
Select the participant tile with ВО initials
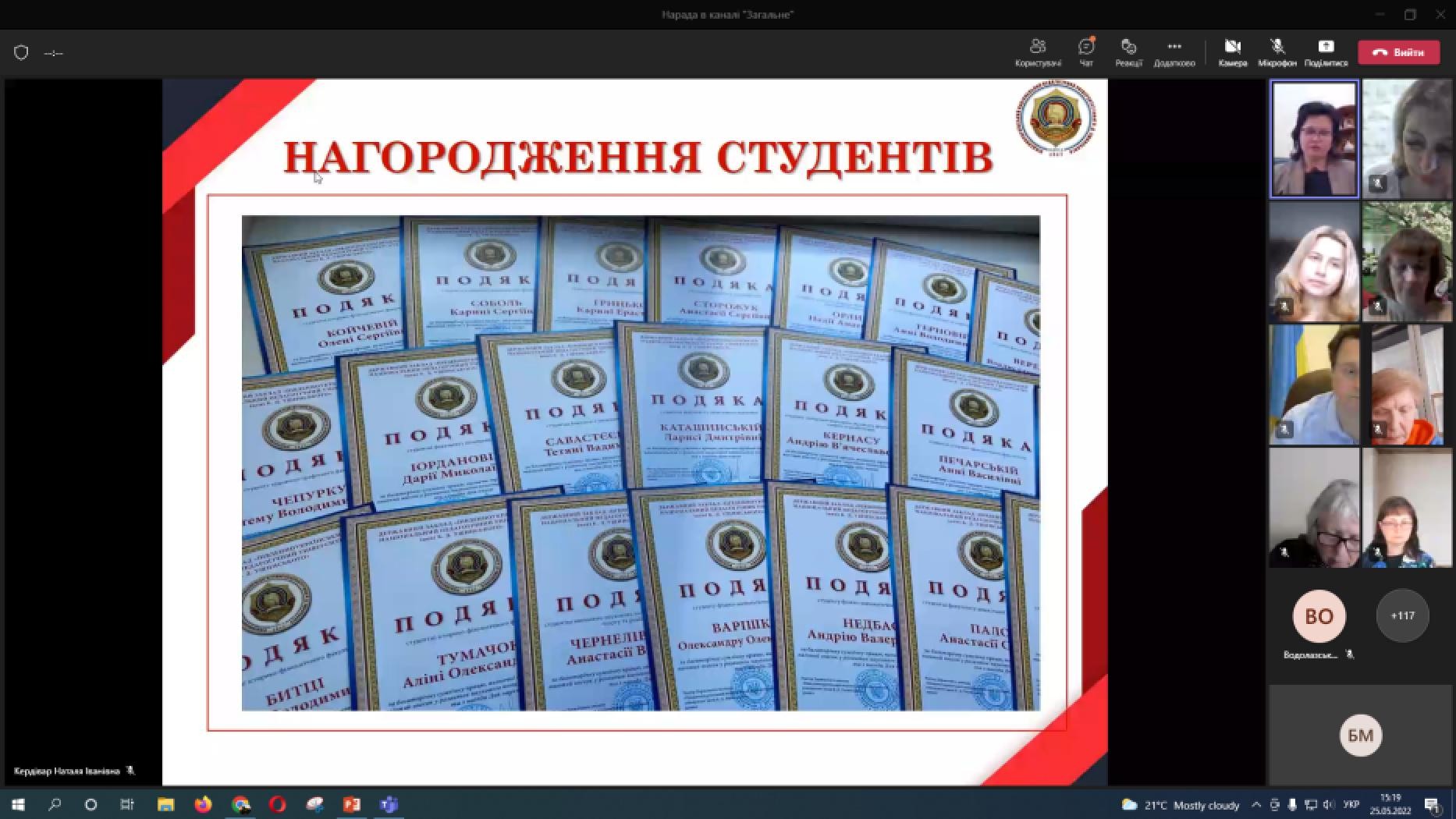click(1319, 615)
